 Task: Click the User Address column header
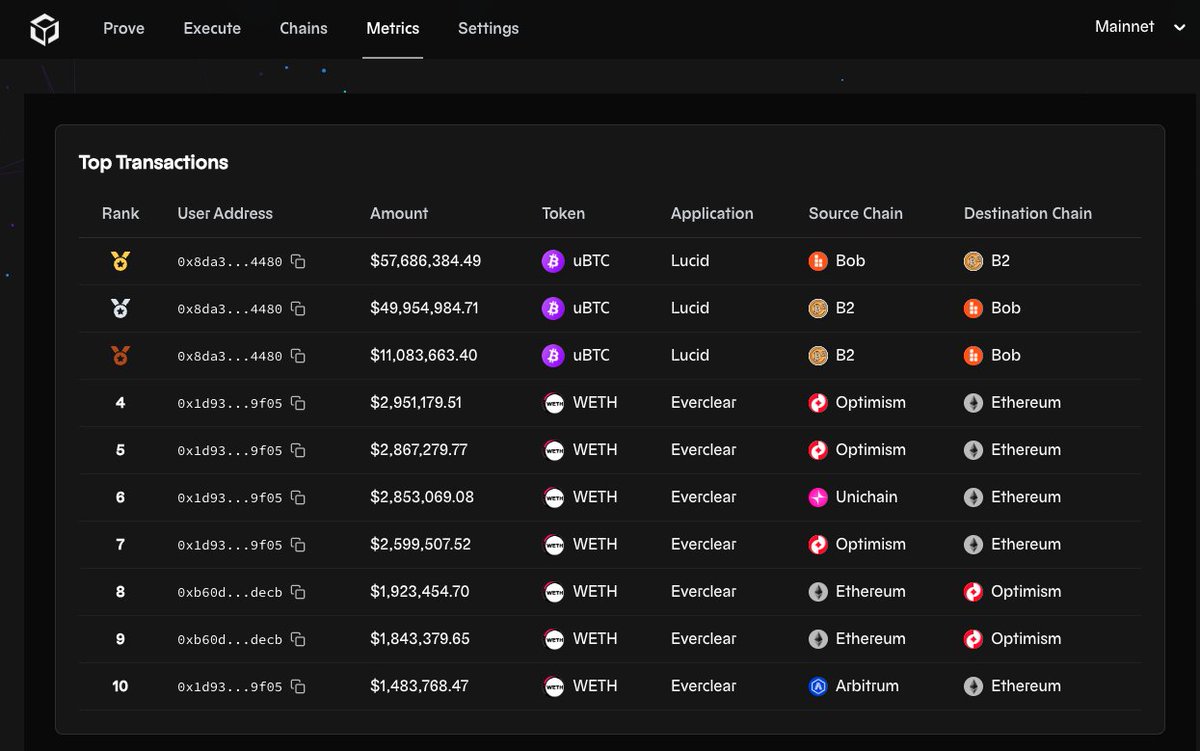click(225, 213)
